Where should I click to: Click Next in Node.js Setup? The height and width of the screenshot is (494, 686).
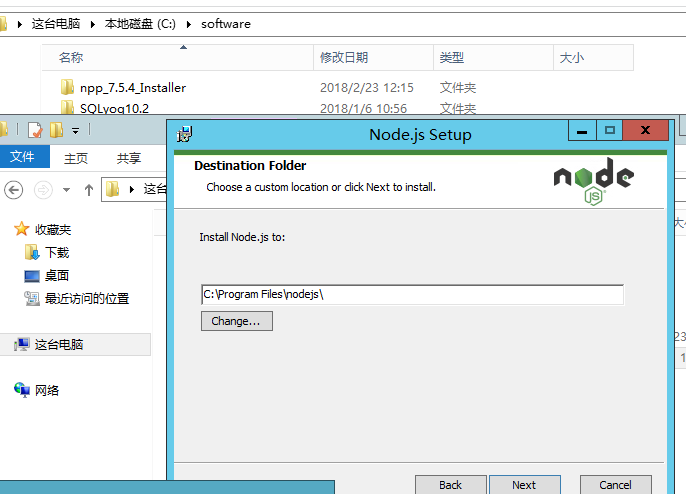(x=525, y=484)
